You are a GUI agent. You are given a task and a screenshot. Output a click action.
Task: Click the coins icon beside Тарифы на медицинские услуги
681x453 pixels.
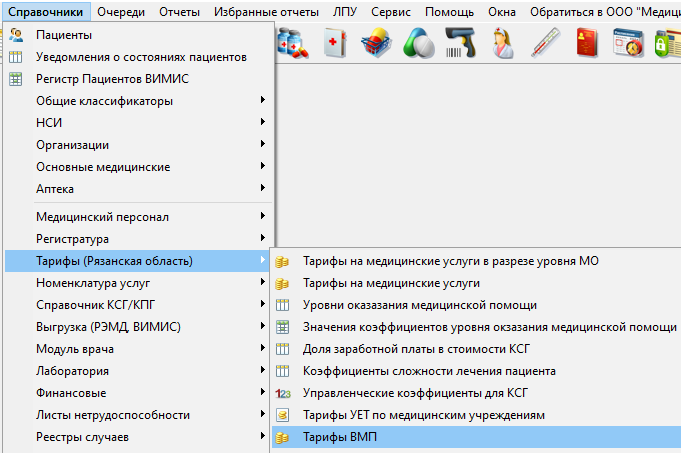pyautogui.click(x=282, y=284)
